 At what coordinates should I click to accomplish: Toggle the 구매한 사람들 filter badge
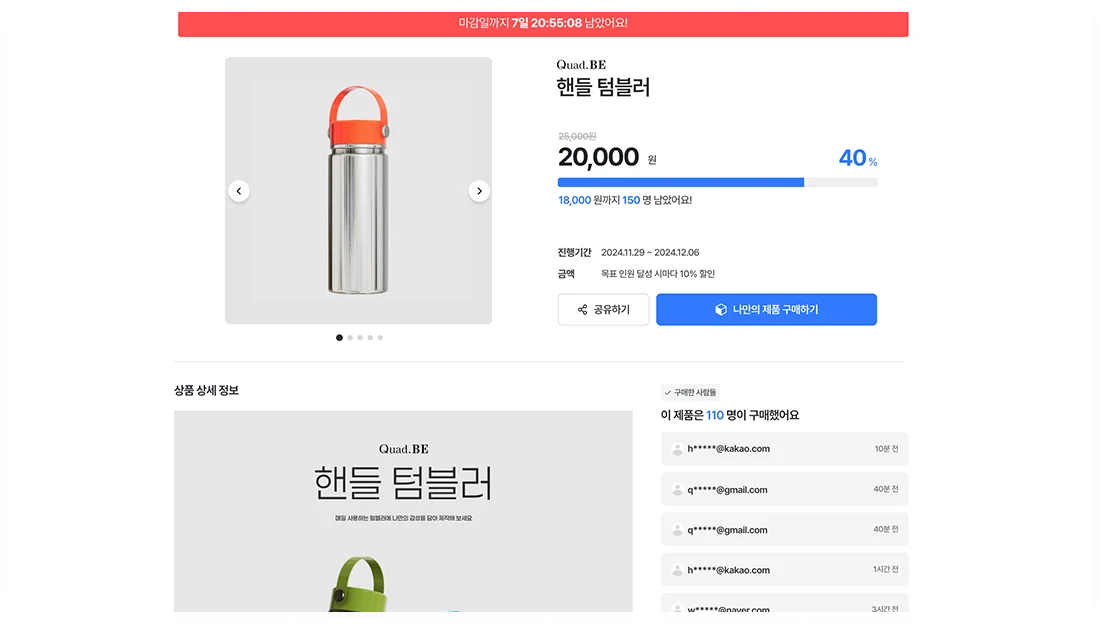690,392
